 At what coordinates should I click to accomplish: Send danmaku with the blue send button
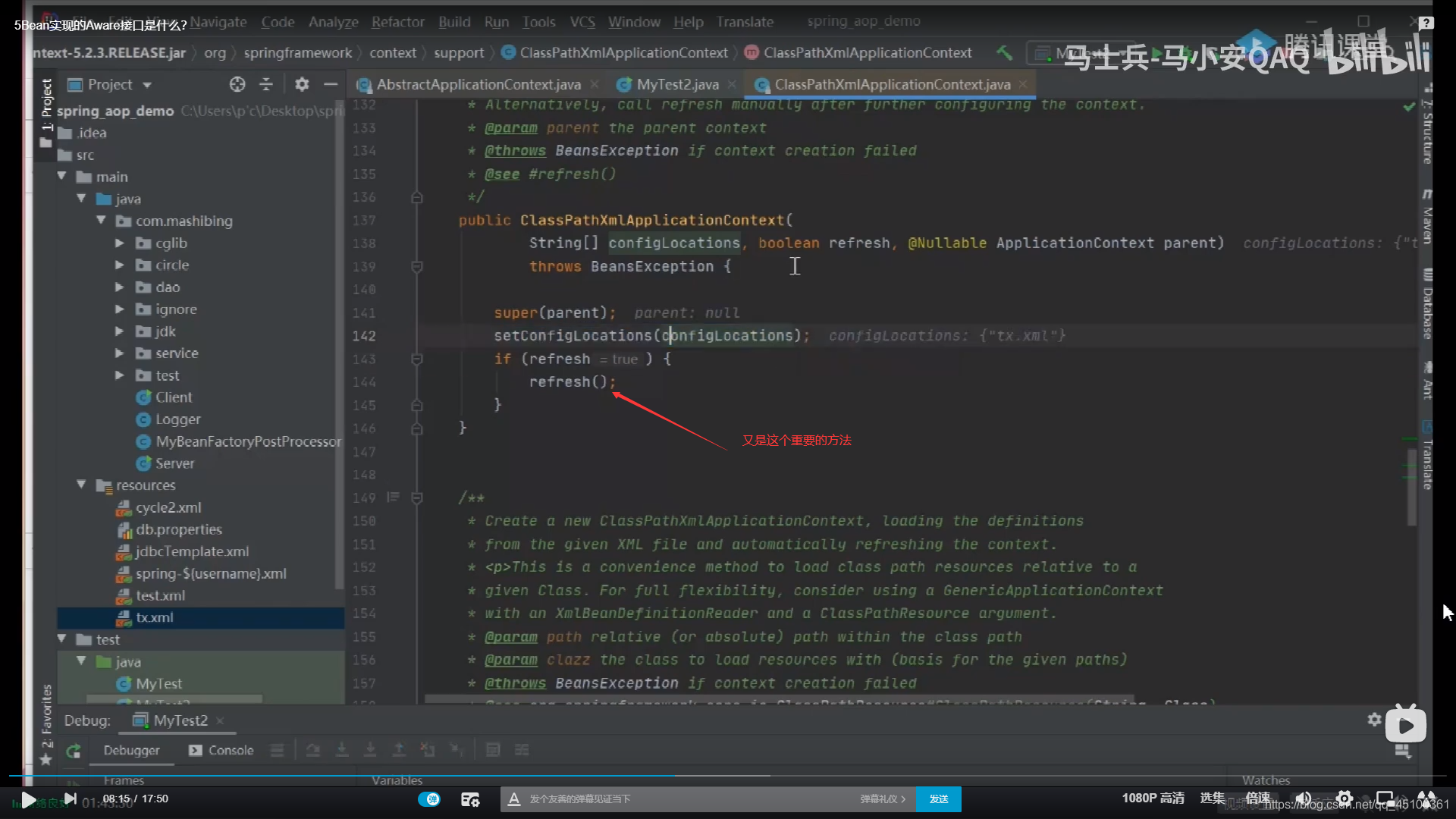(x=939, y=799)
